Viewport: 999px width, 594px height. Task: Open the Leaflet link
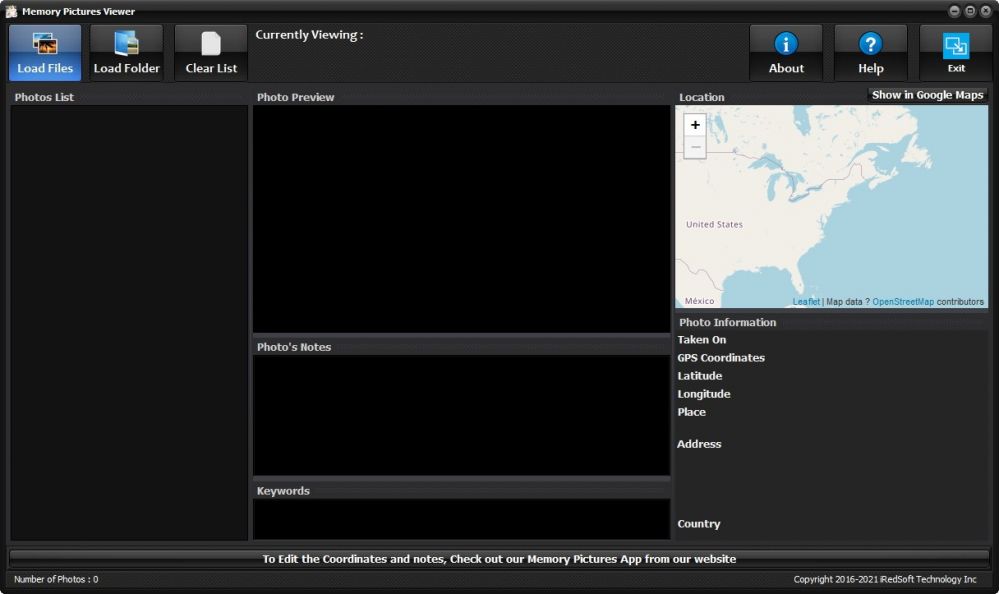pyautogui.click(x=806, y=301)
